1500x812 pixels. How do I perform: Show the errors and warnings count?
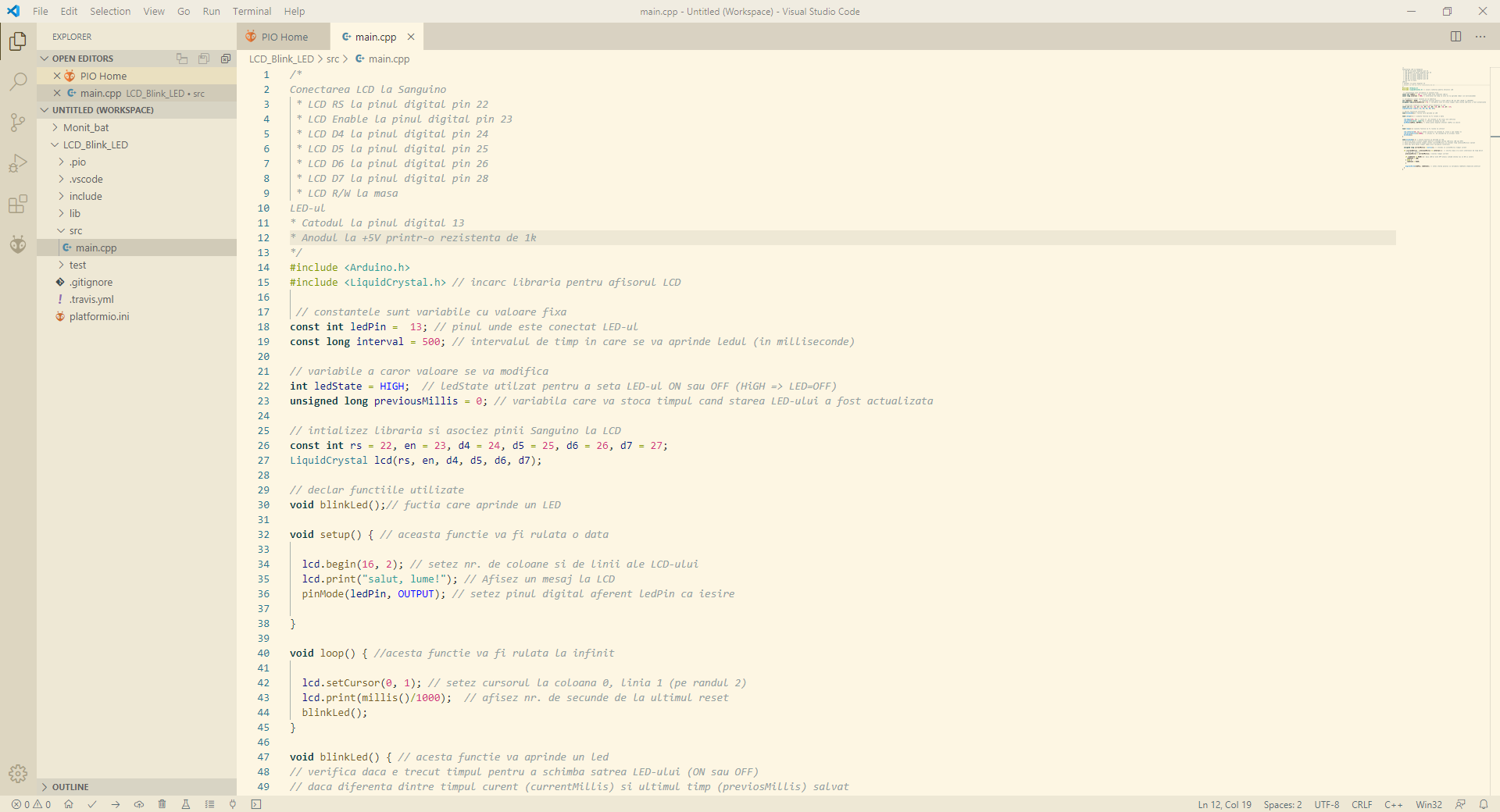click(31, 804)
